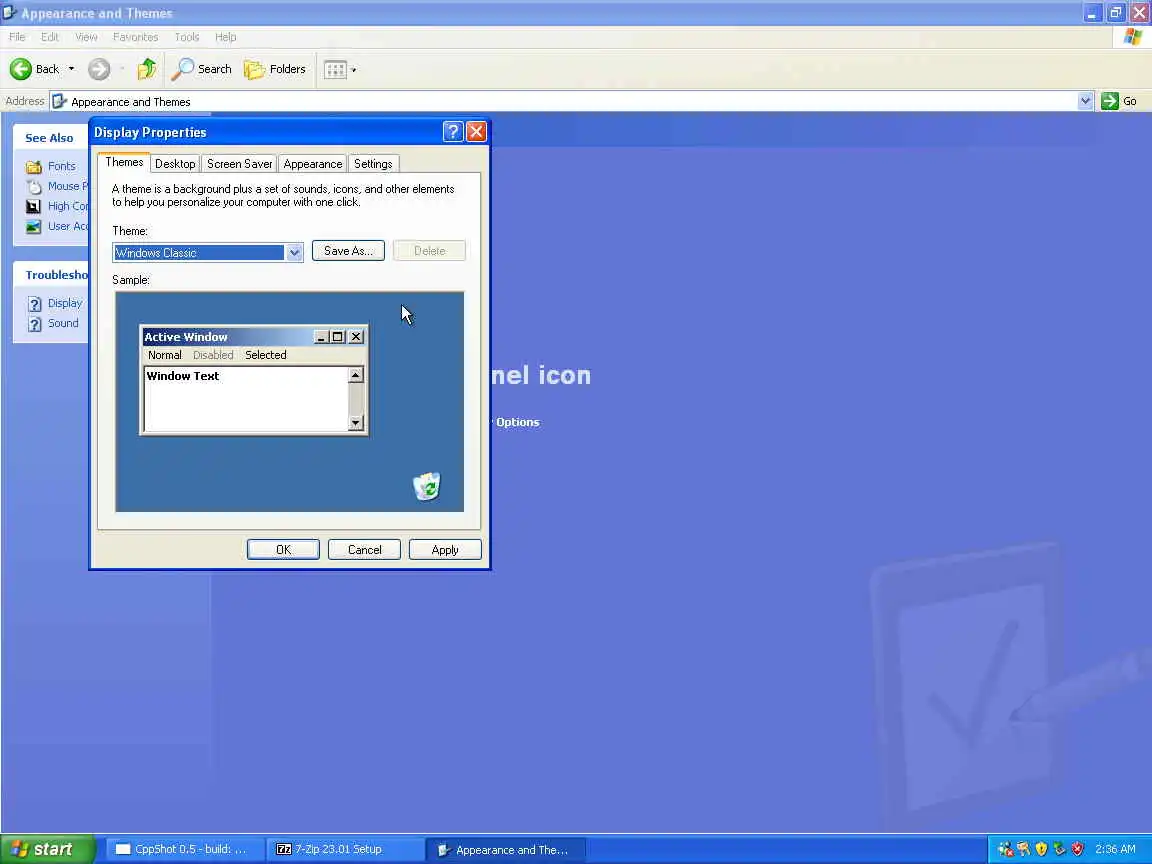Open Display troubleshooter link
The height and width of the screenshot is (864, 1152).
tap(65, 303)
